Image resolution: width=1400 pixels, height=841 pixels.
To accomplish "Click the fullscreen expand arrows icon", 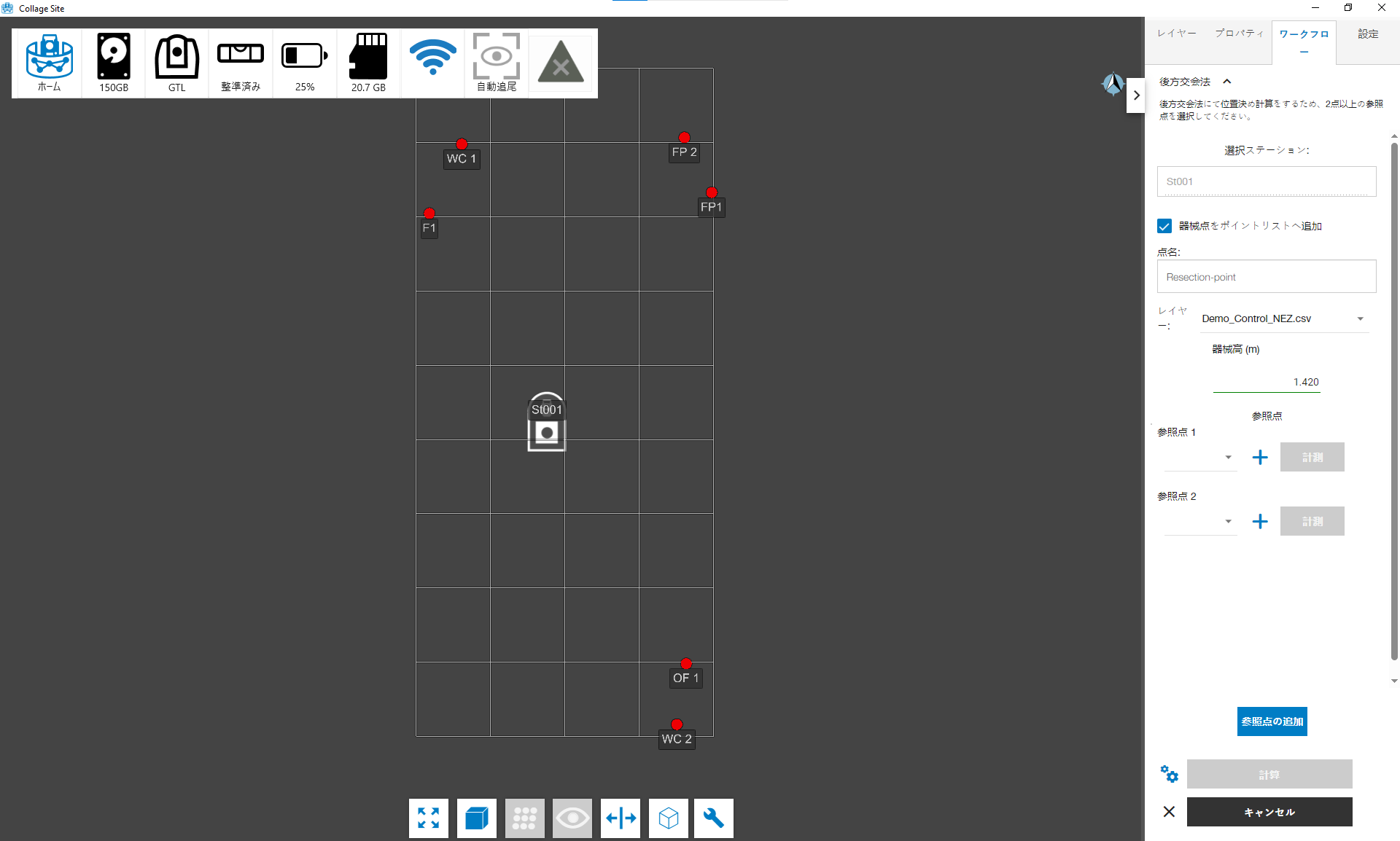I will [x=429, y=818].
